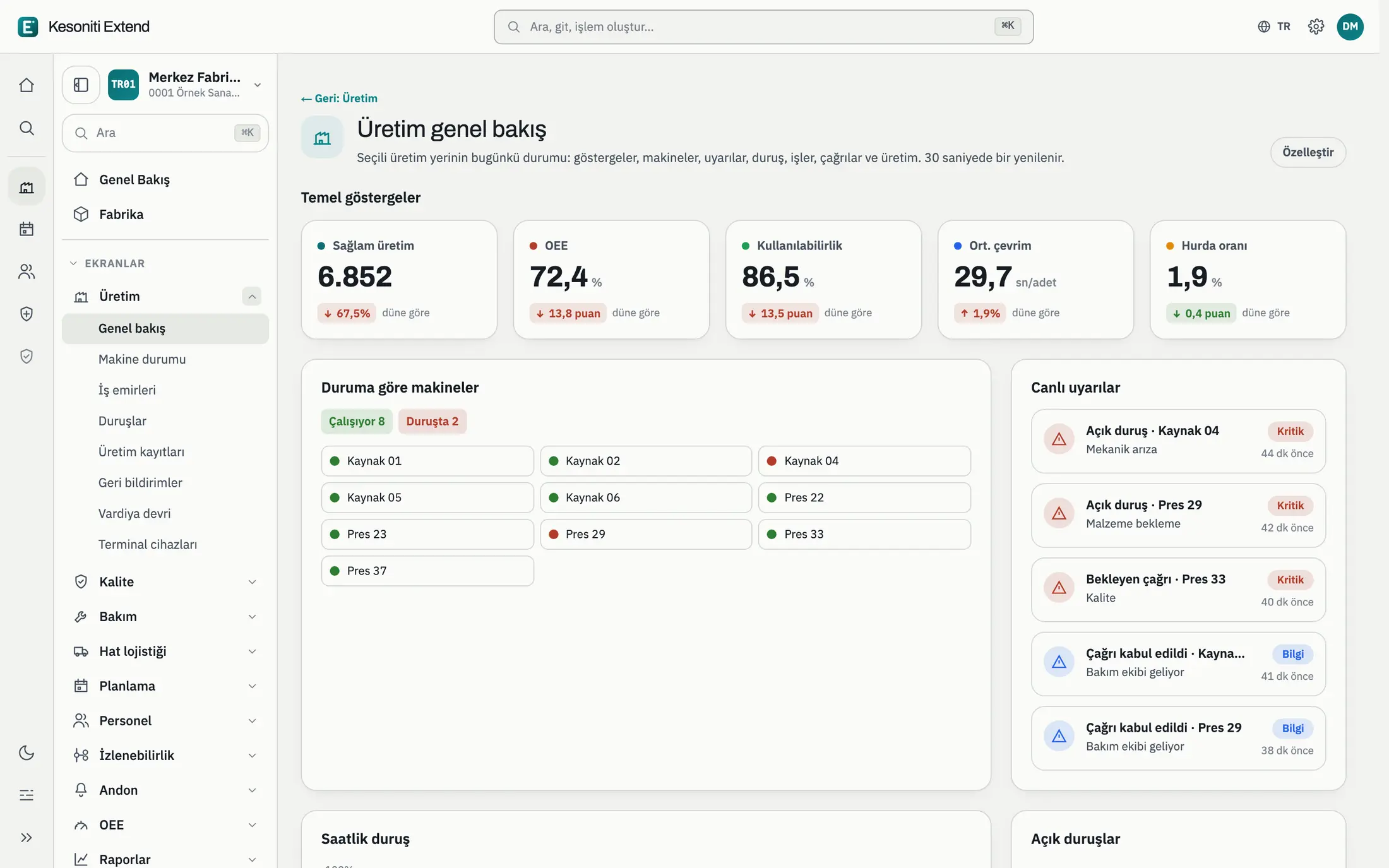This screenshot has height=868, width=1389.
Task: Collapse the EKRANLAR group header
Action: 107,263
